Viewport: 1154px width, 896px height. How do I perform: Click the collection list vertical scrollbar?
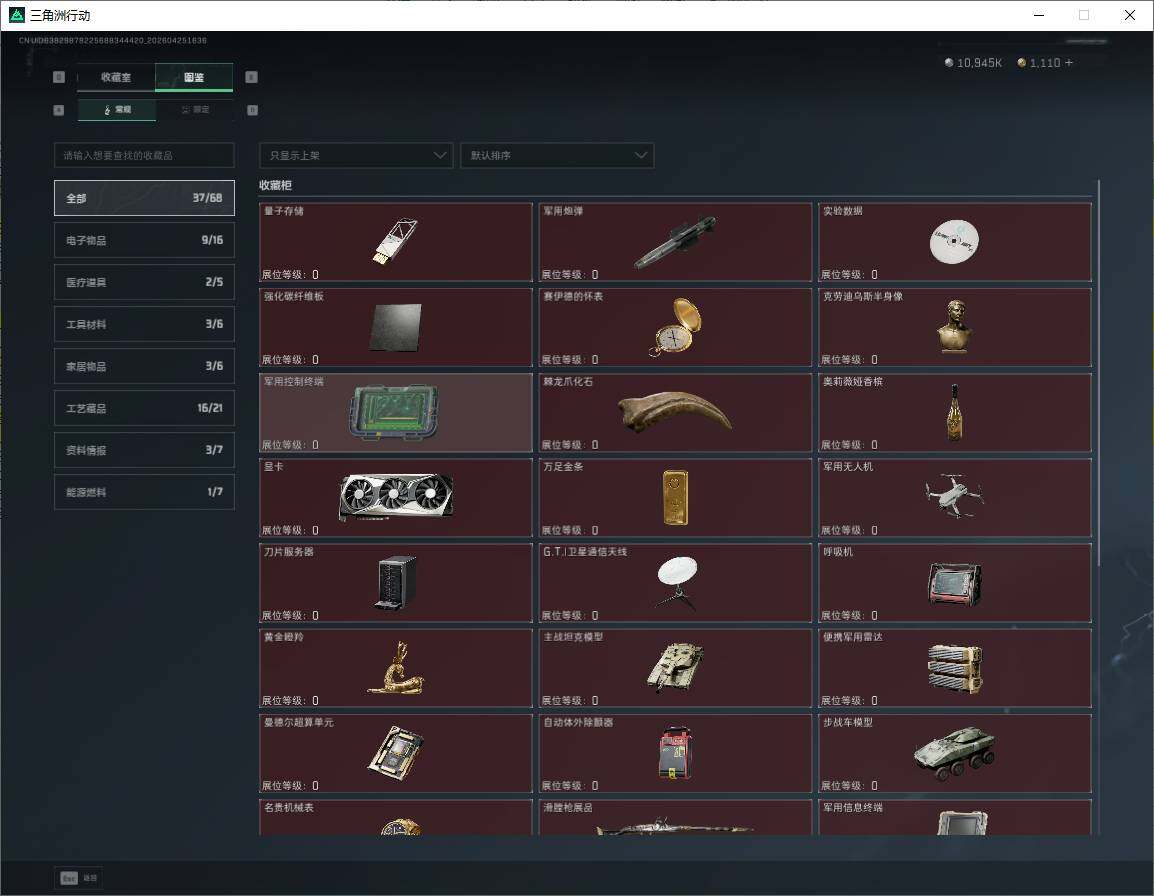coord(1099,373)
